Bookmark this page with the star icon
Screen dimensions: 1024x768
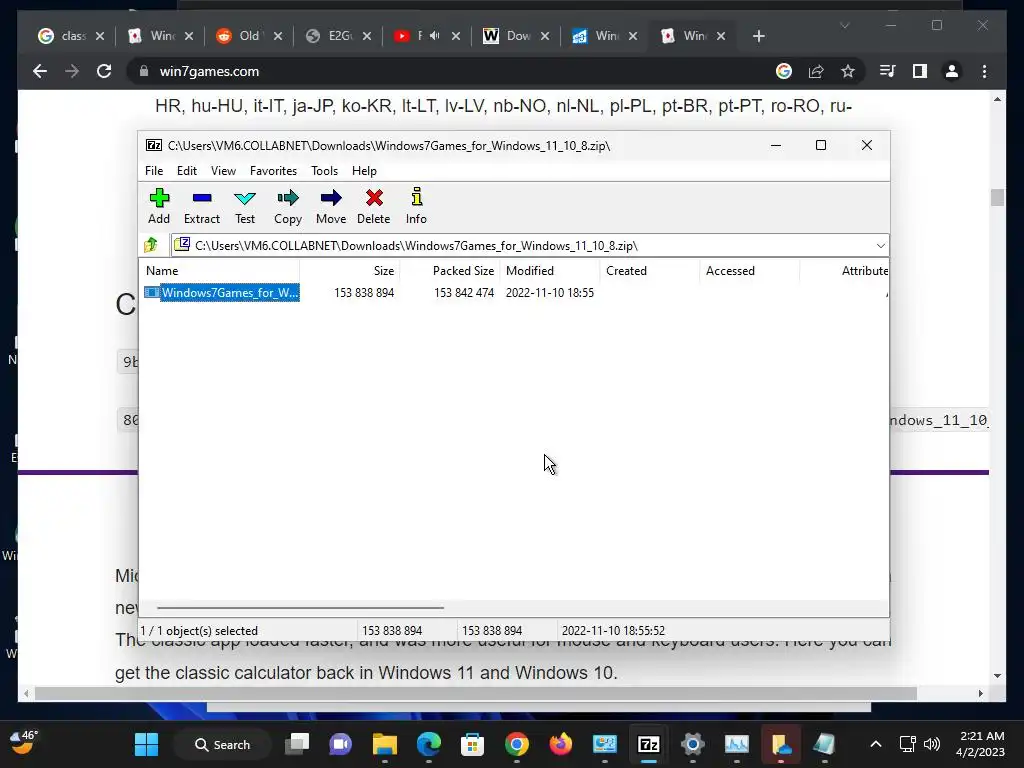(848, 71)
